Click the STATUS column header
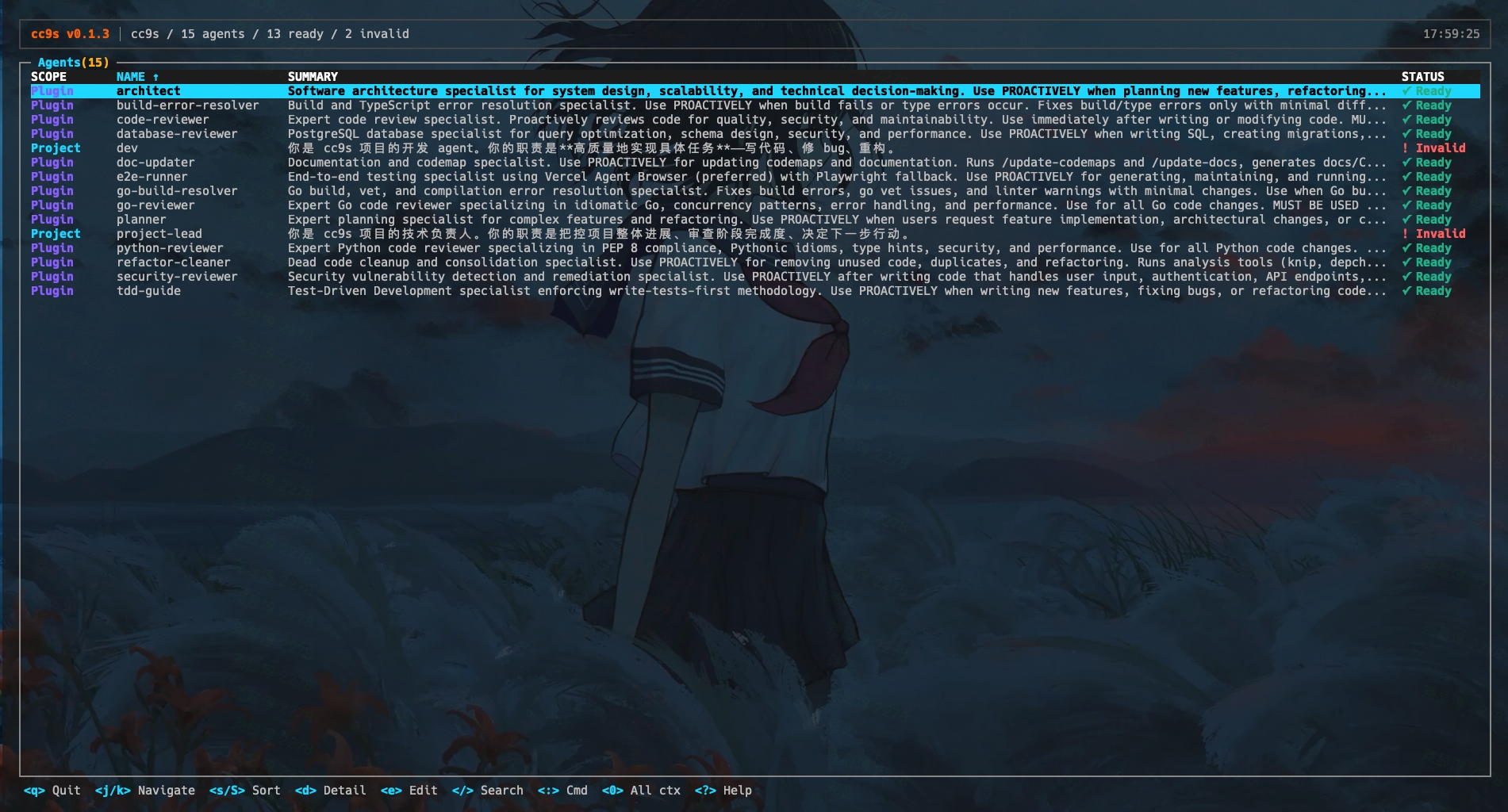Image resolution: width=1508 pixels, height=812 pixels. click(1422, 77)
